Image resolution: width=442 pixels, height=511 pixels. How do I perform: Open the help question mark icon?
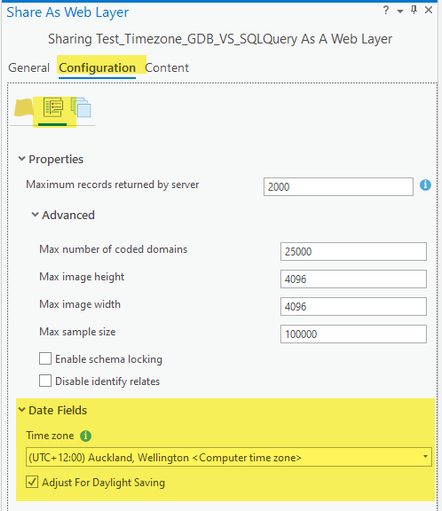(386, 10)
